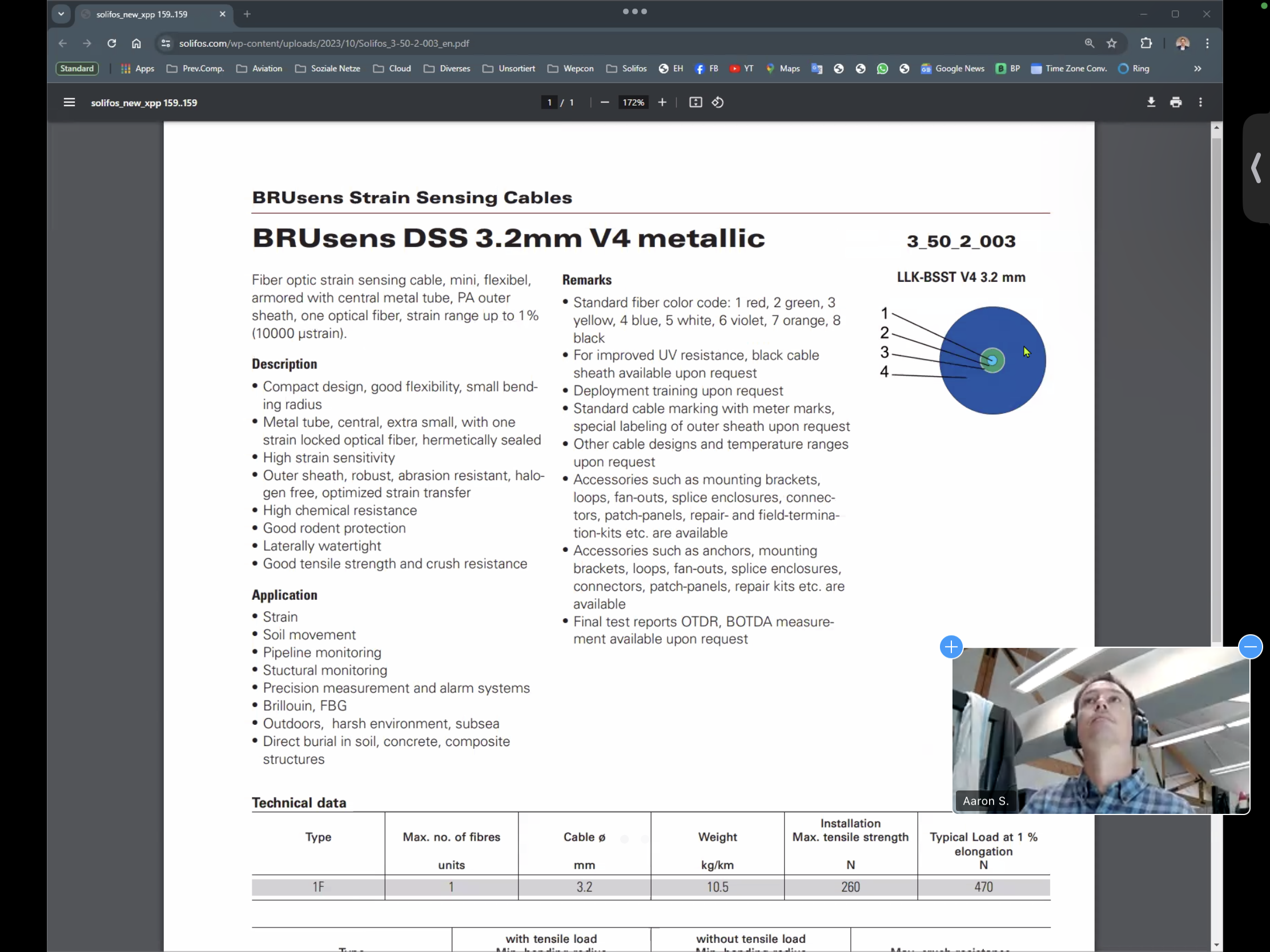
Task: Open a new browser tab
Action: coord(247,14)
